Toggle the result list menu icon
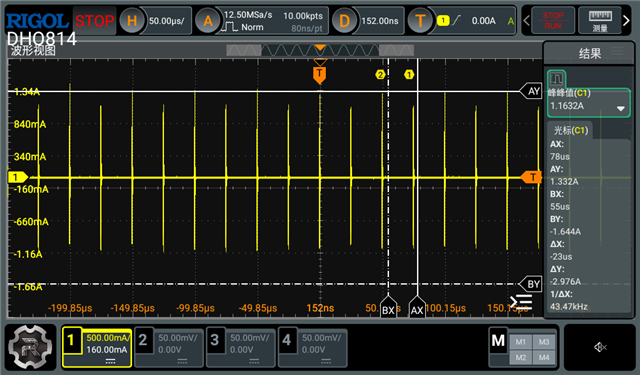 [521, 302]
